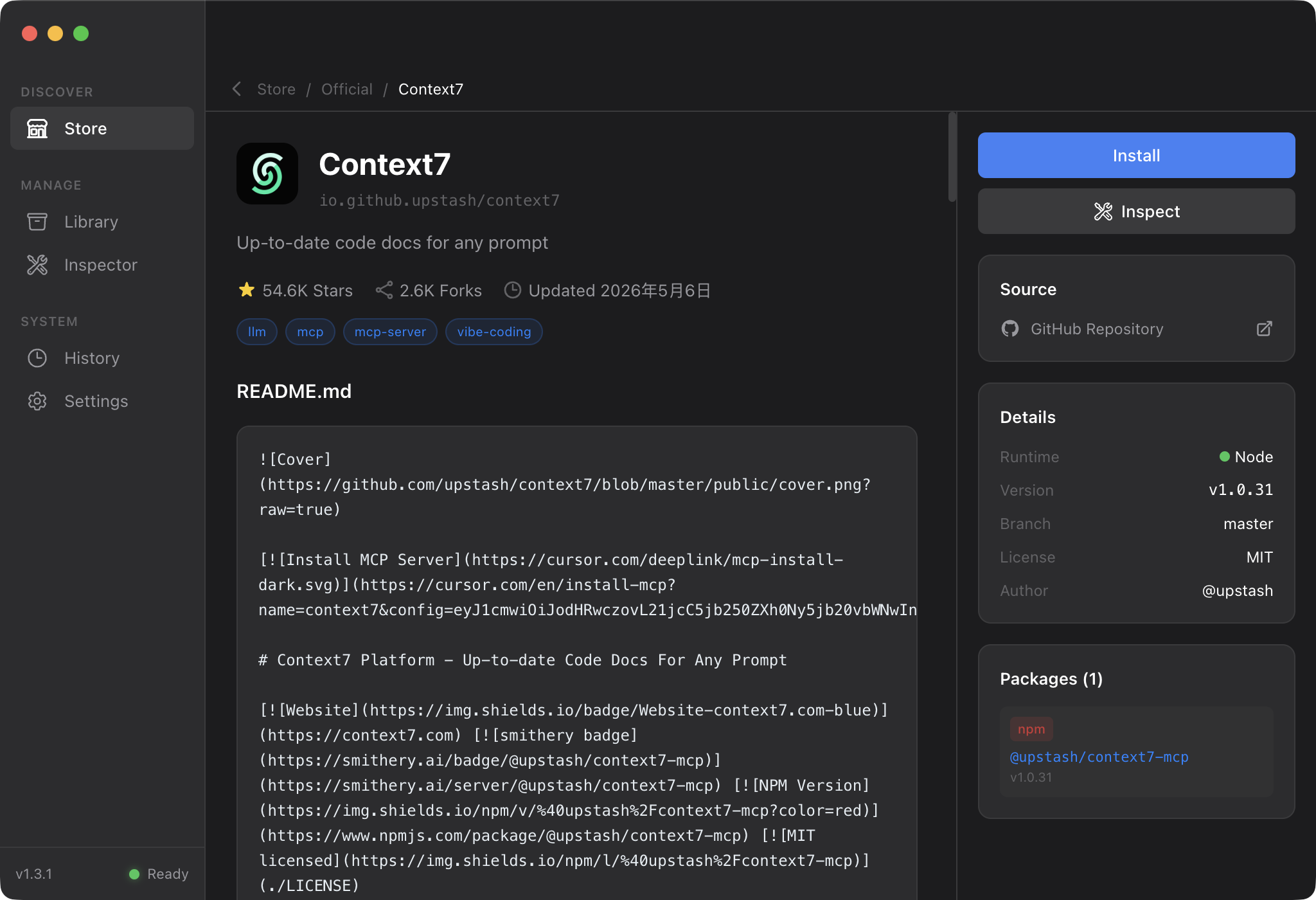Viewport: 1316px width, 900px height.
Task: Select the vibe-coding tag
Action: (494, 332)
